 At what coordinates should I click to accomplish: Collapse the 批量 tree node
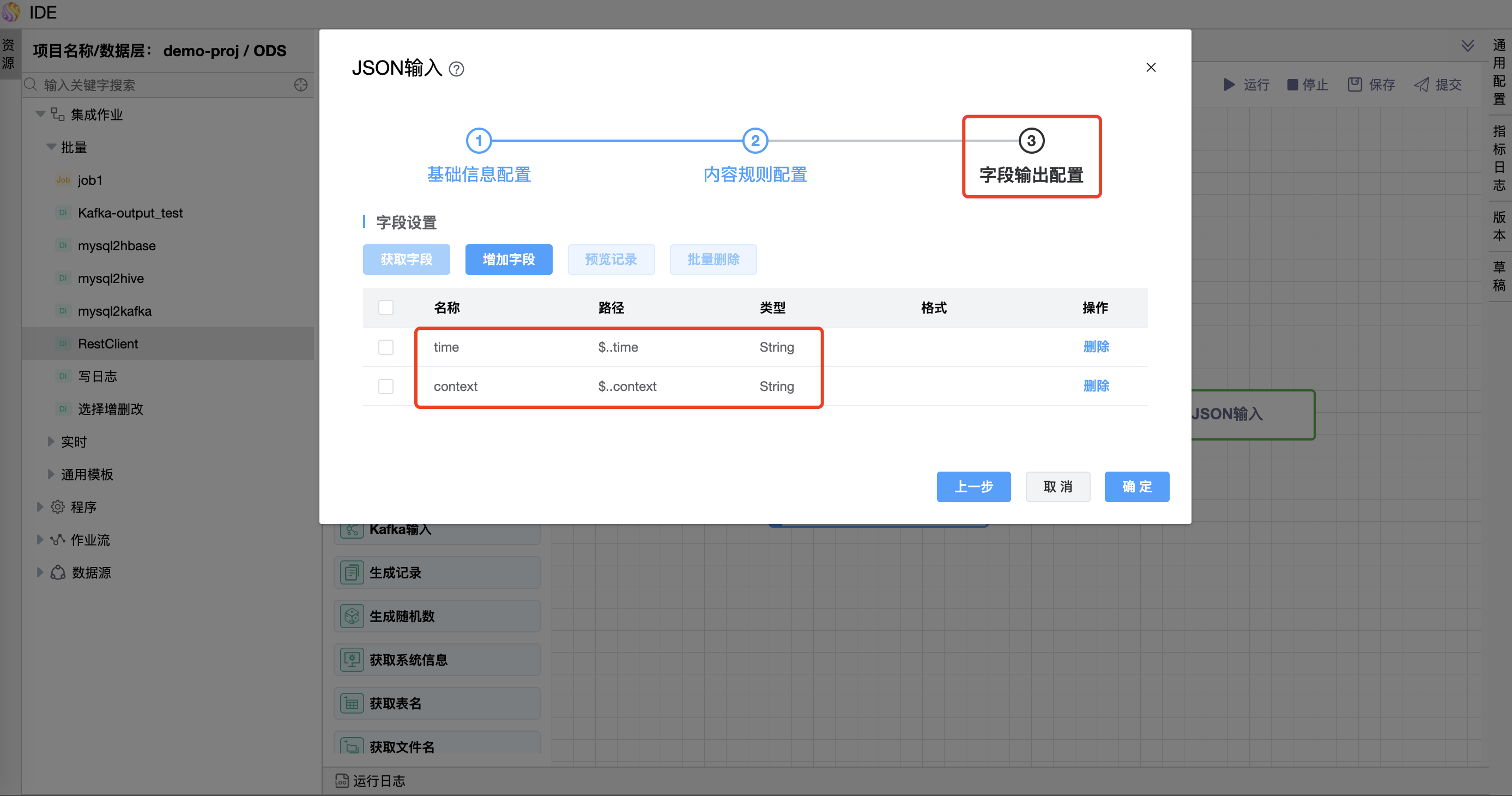click(51, 147)
